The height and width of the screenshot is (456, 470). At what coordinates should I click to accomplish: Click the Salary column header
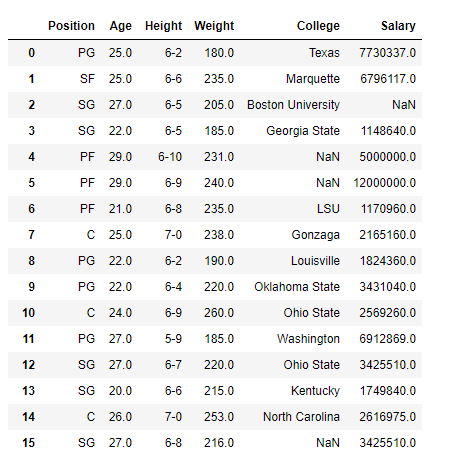(398, 26)
